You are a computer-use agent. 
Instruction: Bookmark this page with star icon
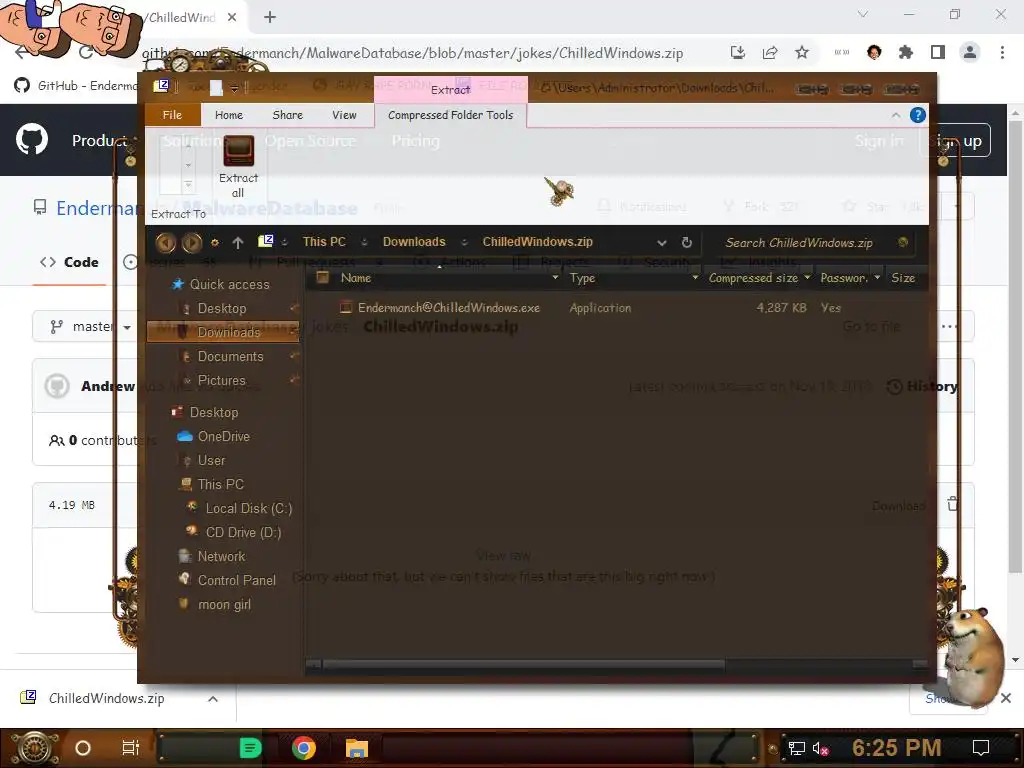coord(802,53)
